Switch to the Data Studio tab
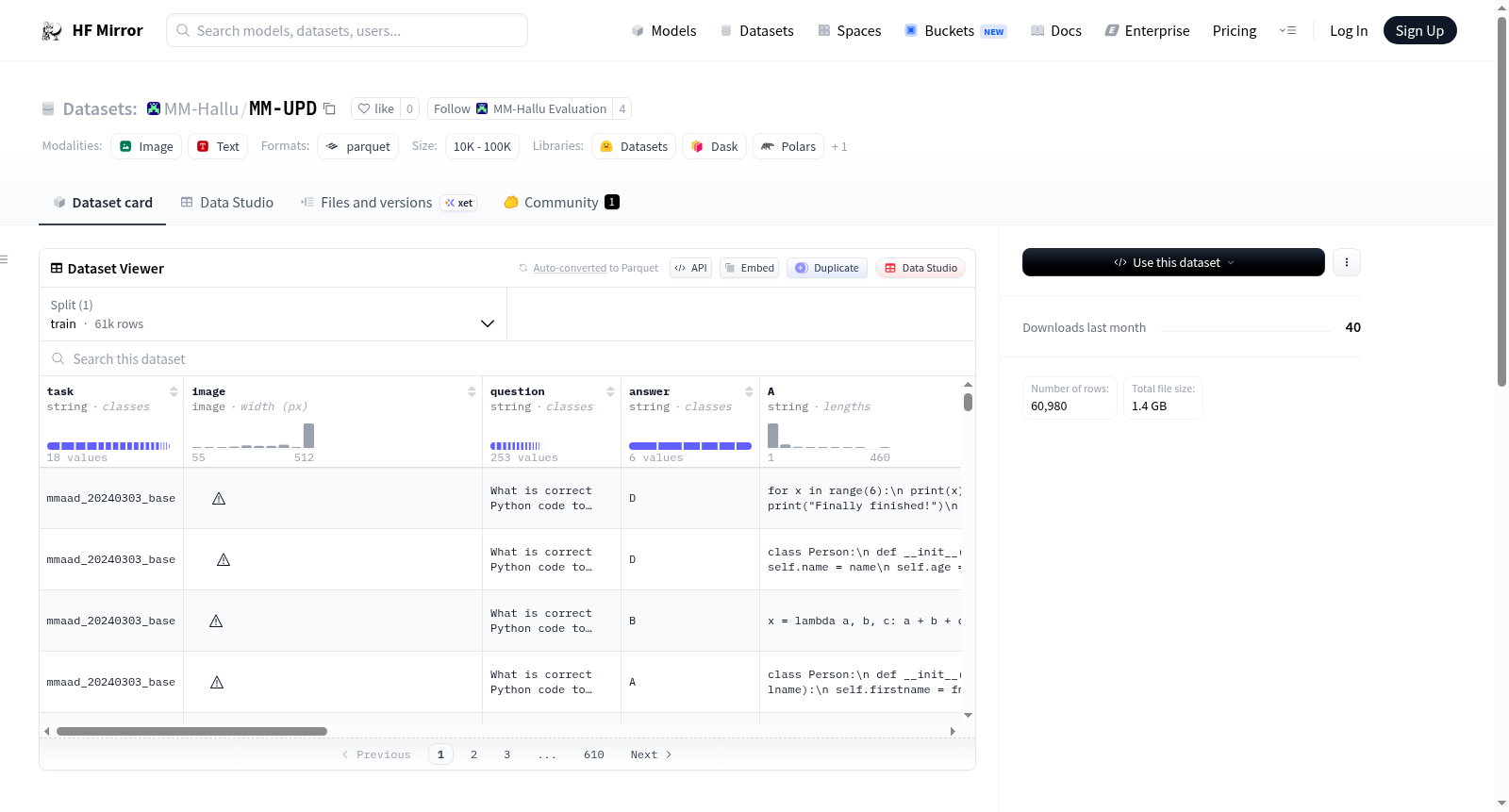 [226, 202]
